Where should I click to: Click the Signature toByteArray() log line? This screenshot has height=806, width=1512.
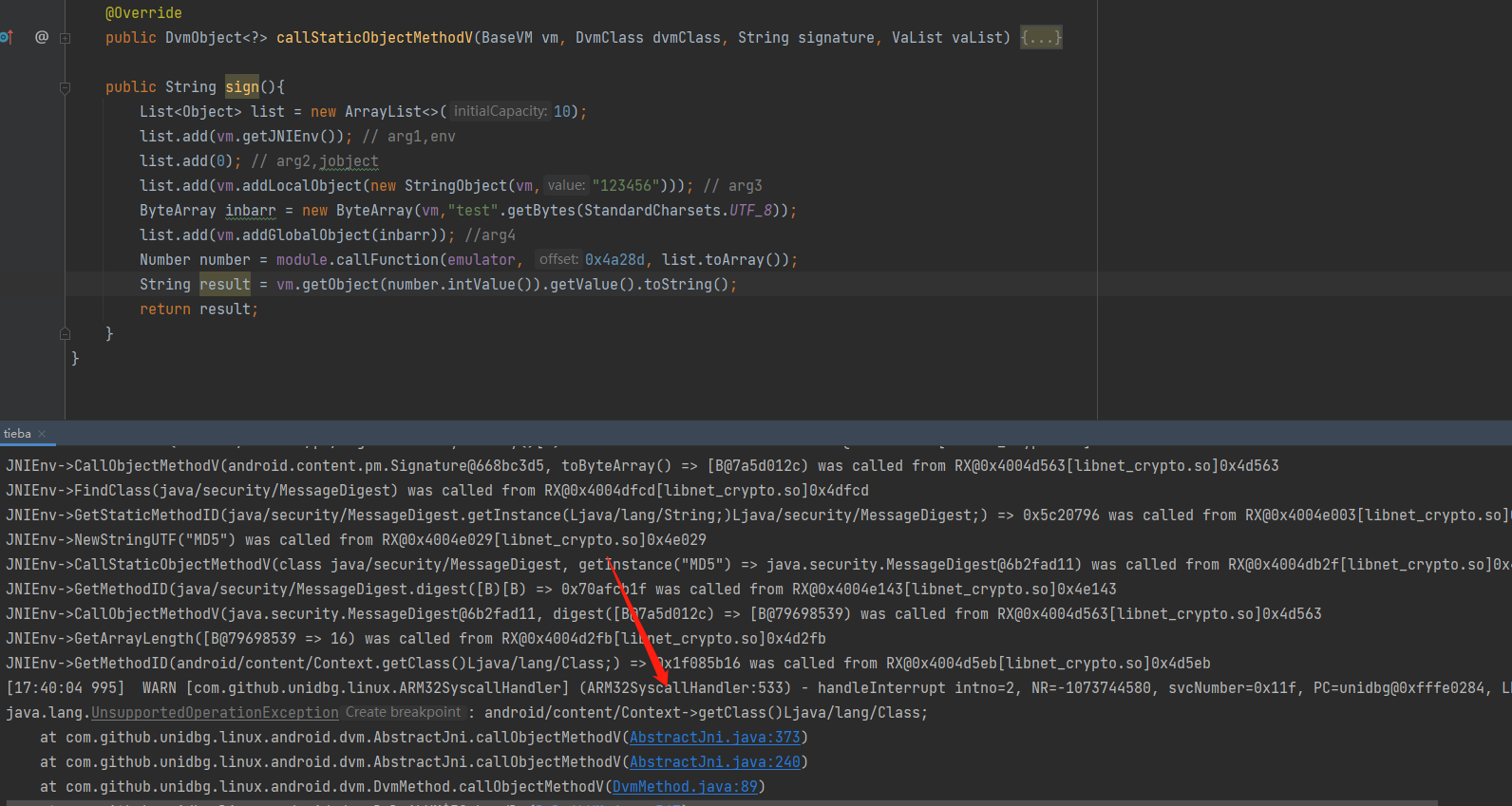(x=642, y=466)
